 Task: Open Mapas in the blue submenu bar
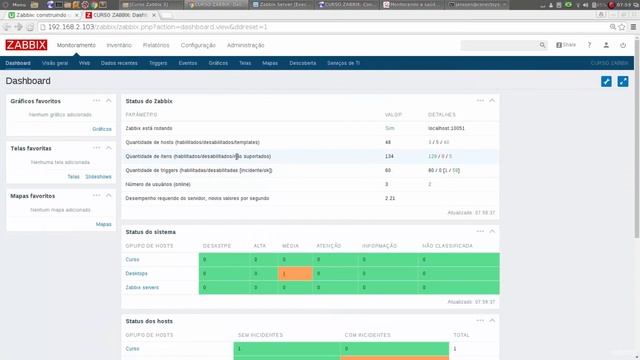[x=270, y=63]
